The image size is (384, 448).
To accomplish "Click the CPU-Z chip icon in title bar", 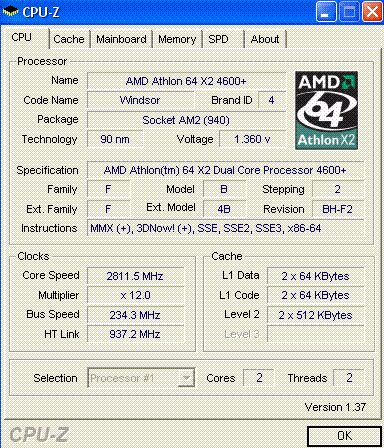I will coord(10,12).
